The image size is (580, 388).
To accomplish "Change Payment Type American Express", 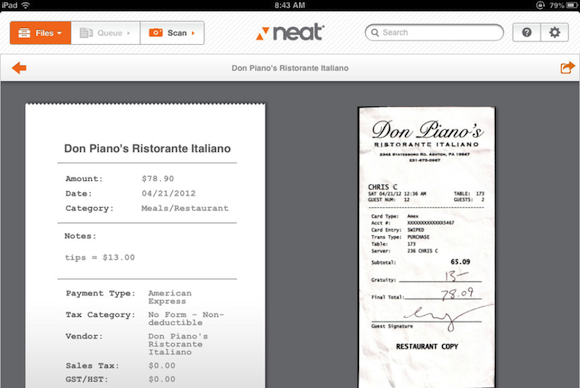I will (x=170, y=297).
